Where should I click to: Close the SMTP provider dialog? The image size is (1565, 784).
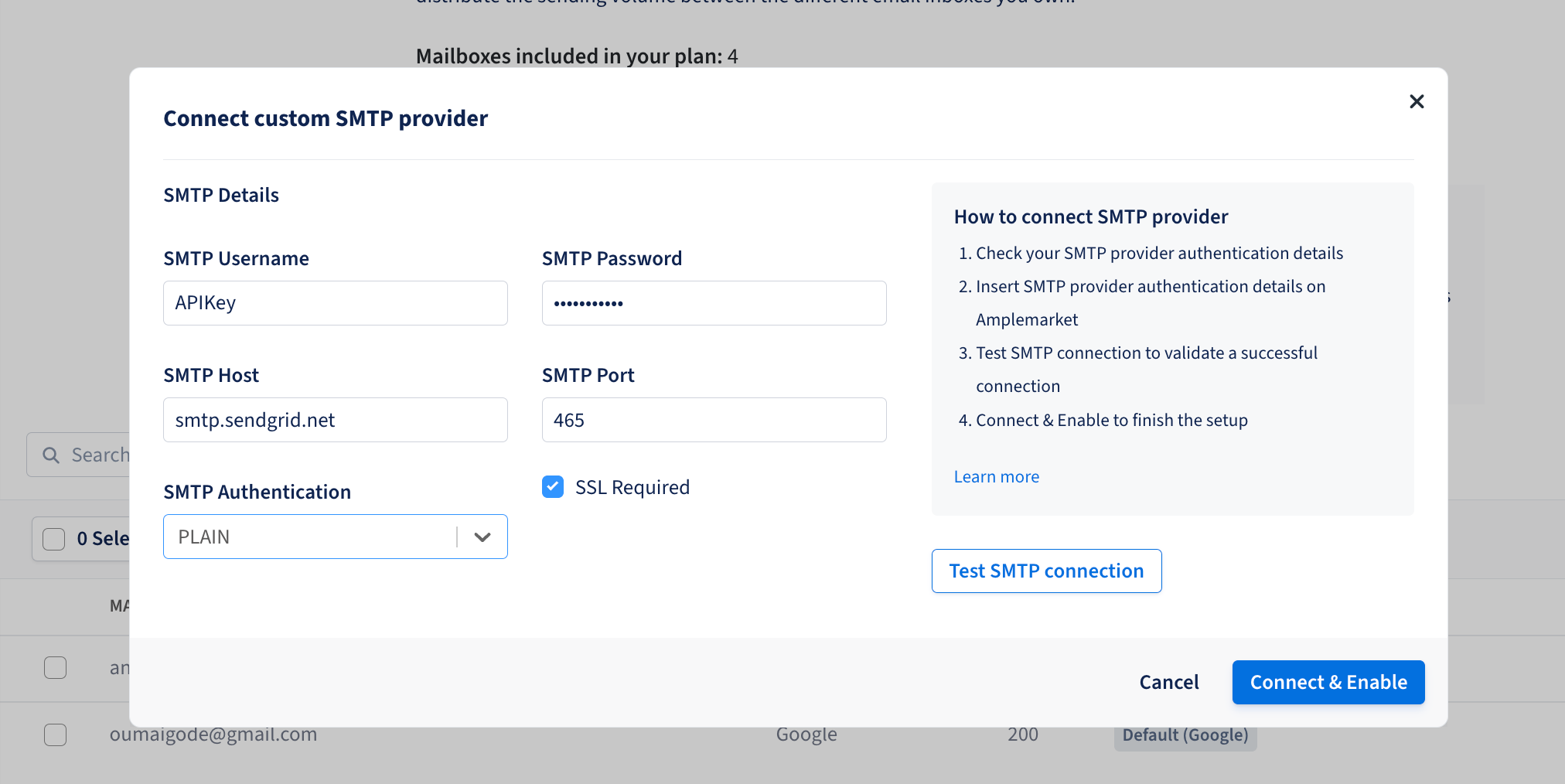tap(1417, 101)
